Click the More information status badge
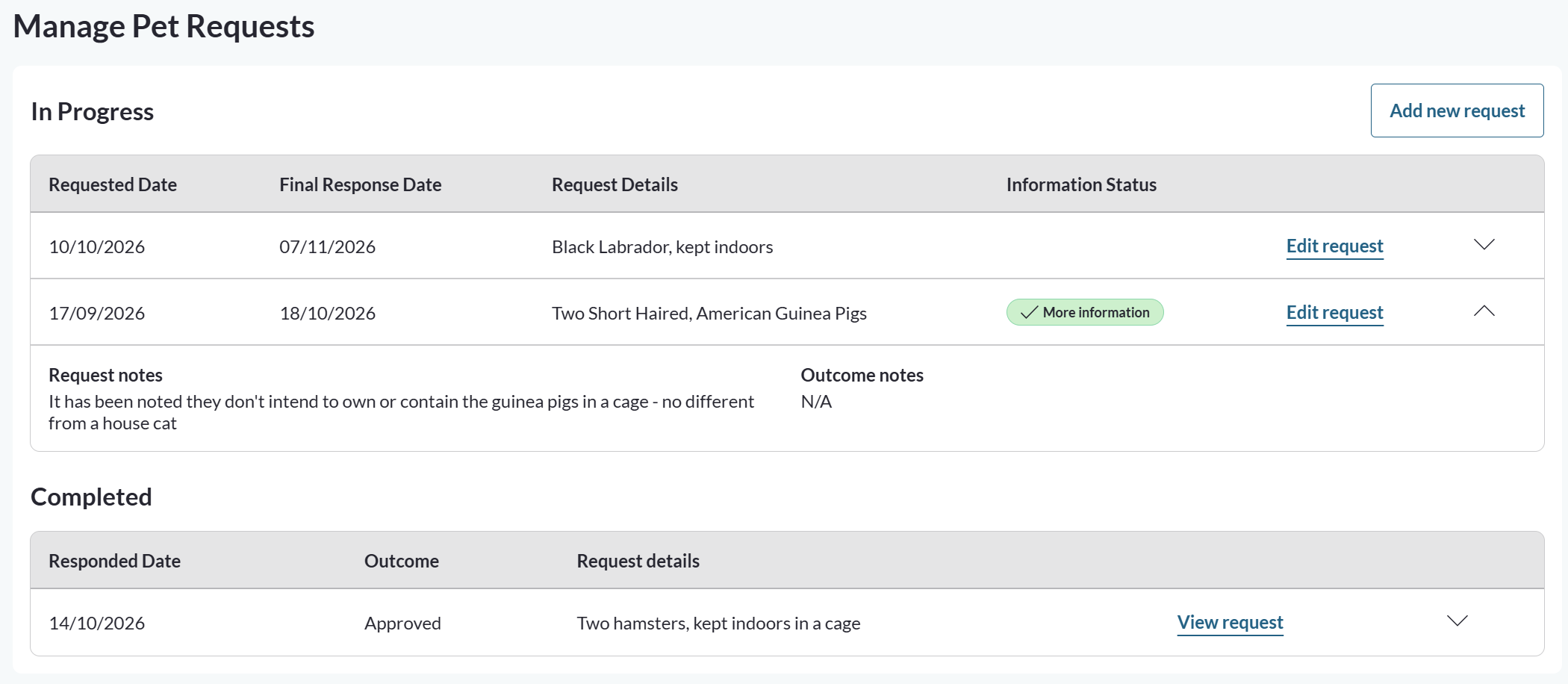This screenshot has height=684, width=1568. pyautogui.click(x=1085, y=312)
